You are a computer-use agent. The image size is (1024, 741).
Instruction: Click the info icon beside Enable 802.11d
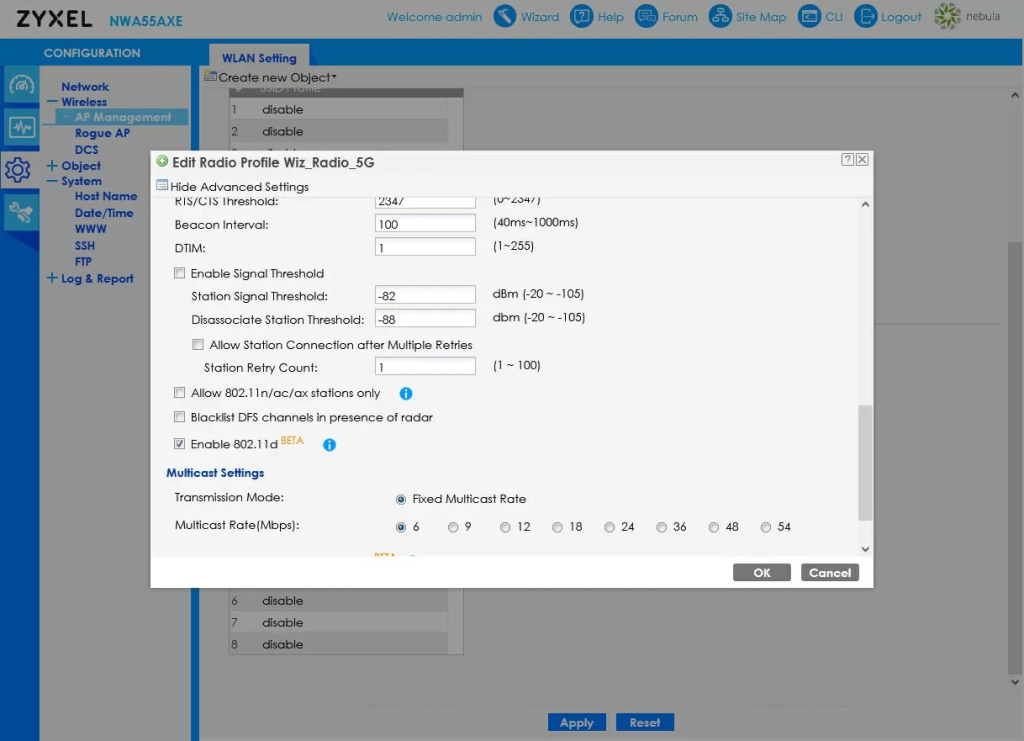tap(329, 445)
